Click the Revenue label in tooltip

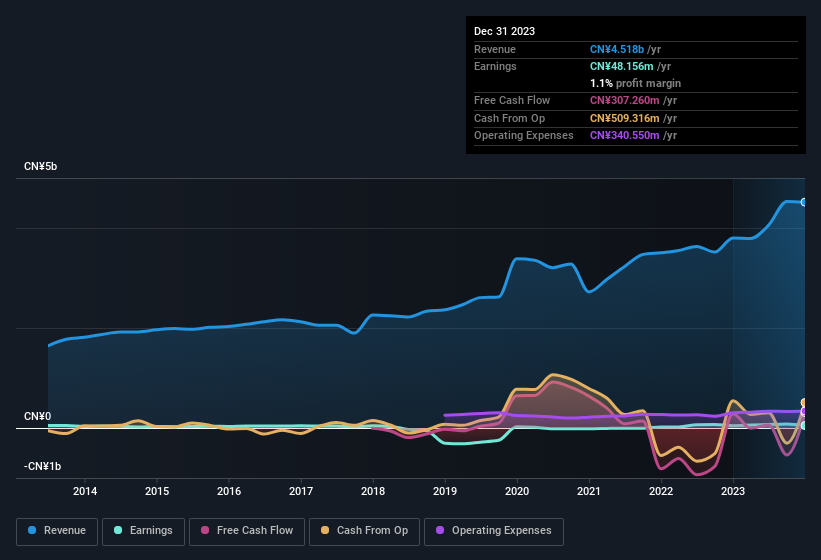[x=495, y=49]
